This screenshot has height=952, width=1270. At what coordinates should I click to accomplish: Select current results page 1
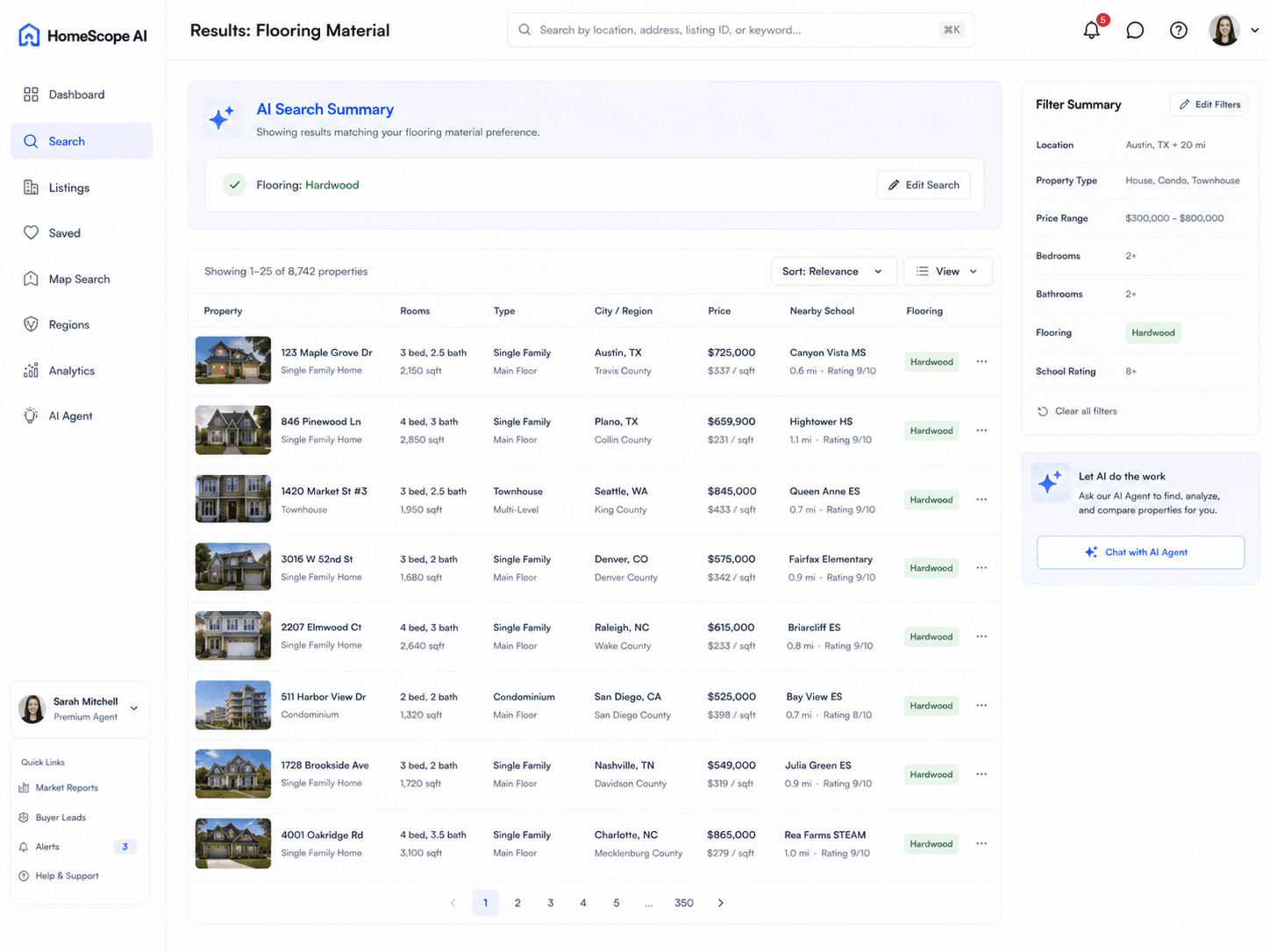click(x=485, y=903)
